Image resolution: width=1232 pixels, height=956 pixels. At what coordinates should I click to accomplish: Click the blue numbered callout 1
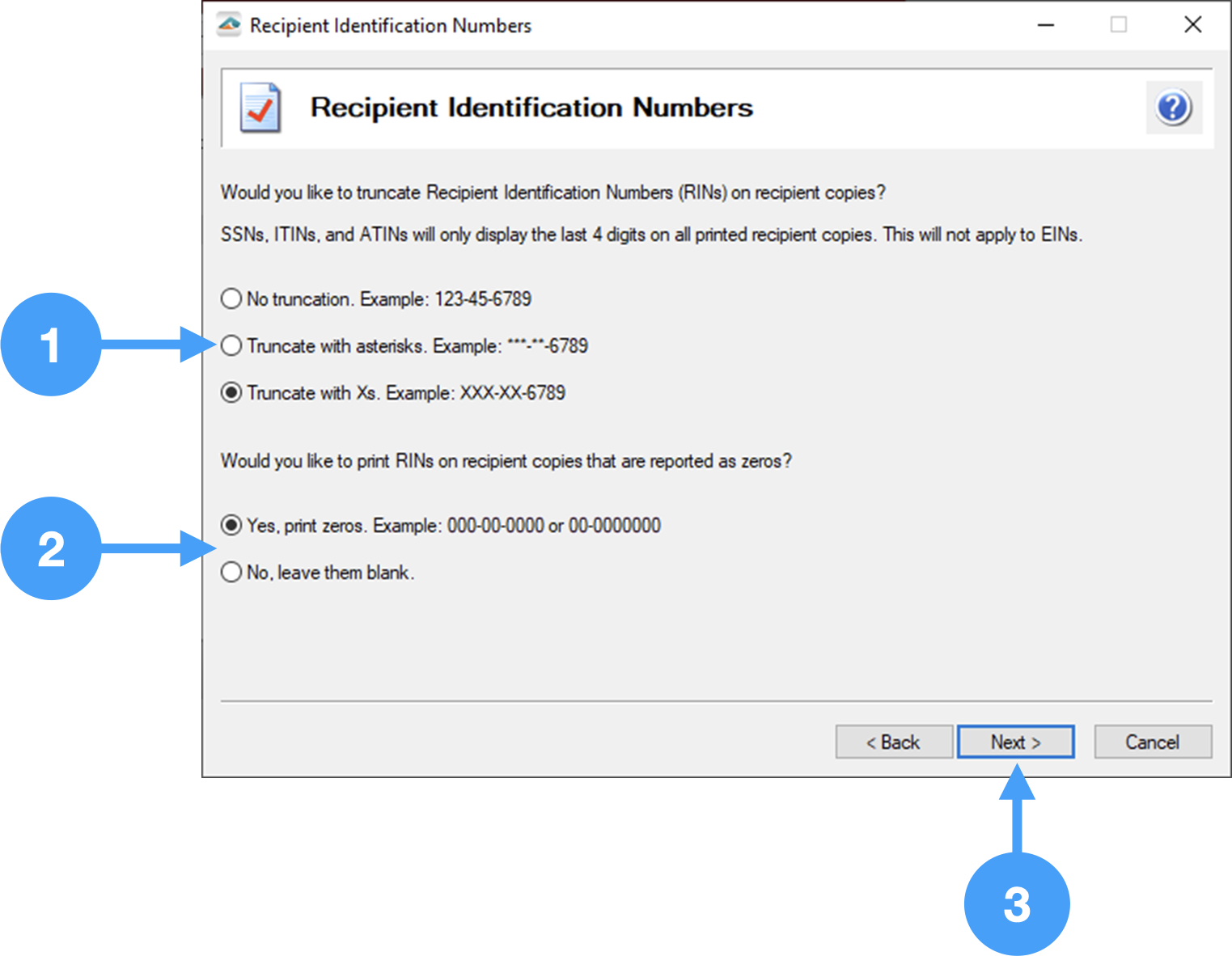click(x=51, y=345)
